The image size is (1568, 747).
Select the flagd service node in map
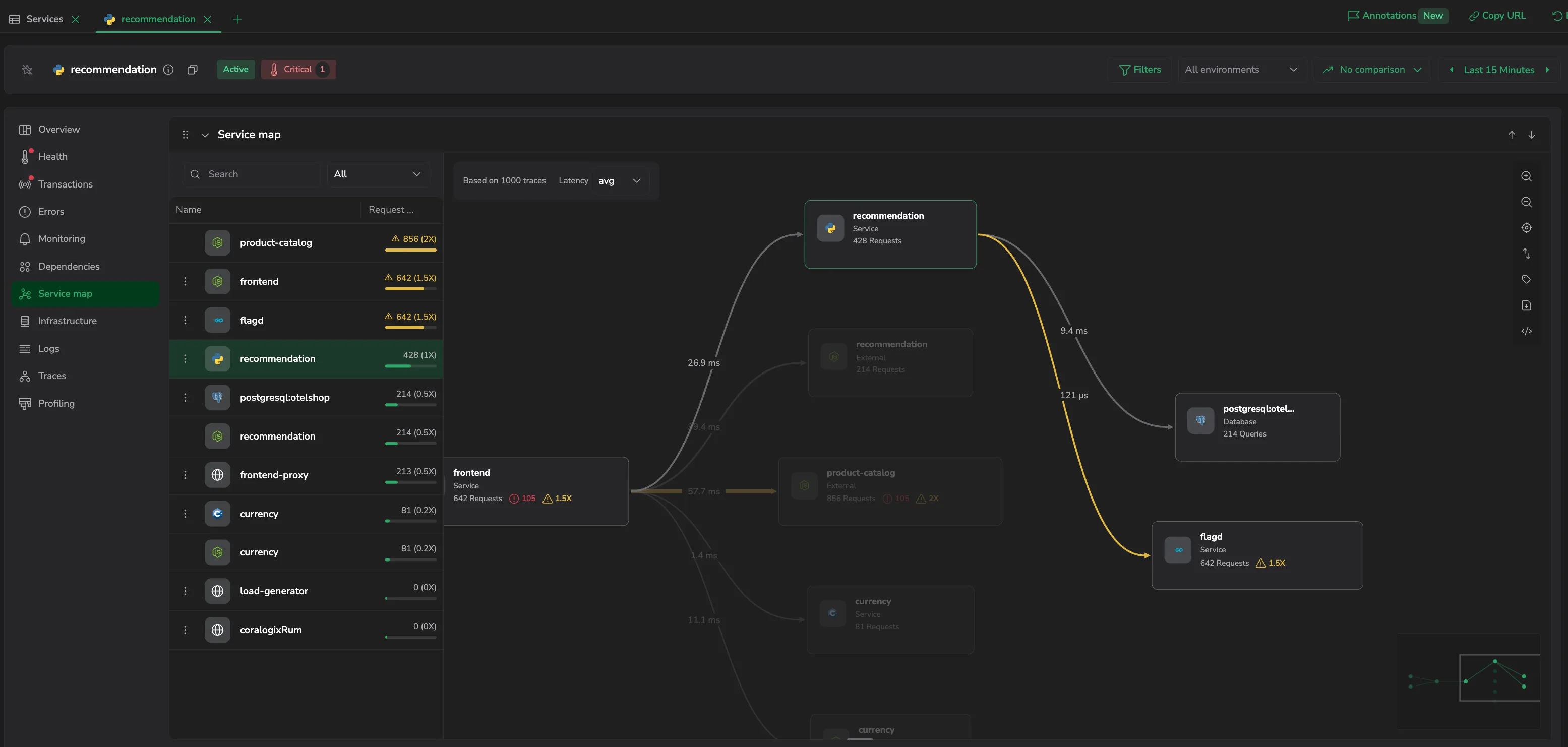1257,555
